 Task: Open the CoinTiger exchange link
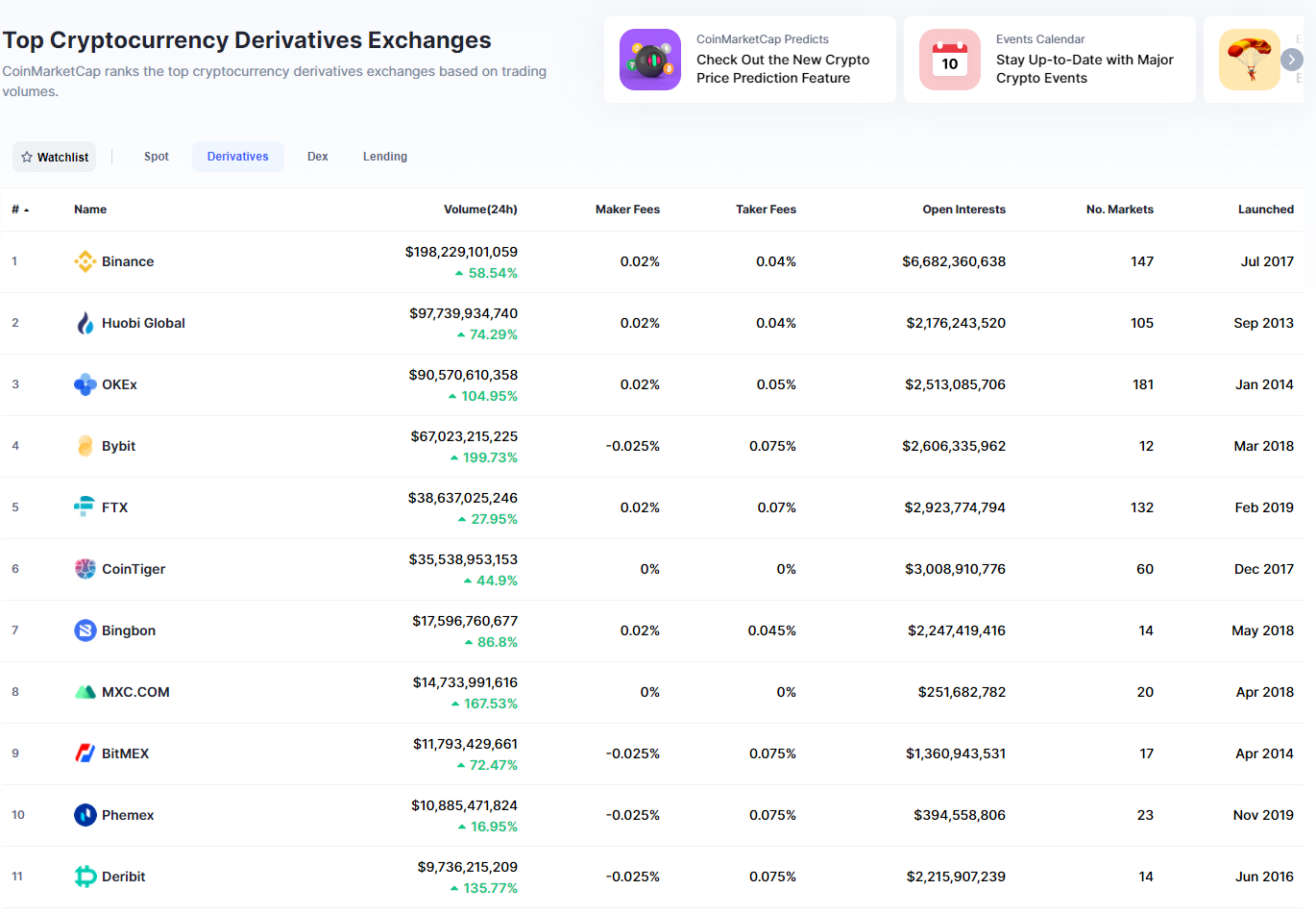134,569
